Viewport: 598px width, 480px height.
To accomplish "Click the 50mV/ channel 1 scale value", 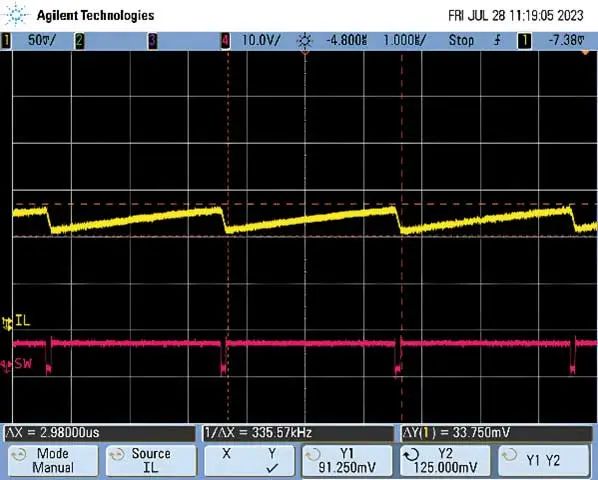I will pyautogui.click(x=42, y=40).
